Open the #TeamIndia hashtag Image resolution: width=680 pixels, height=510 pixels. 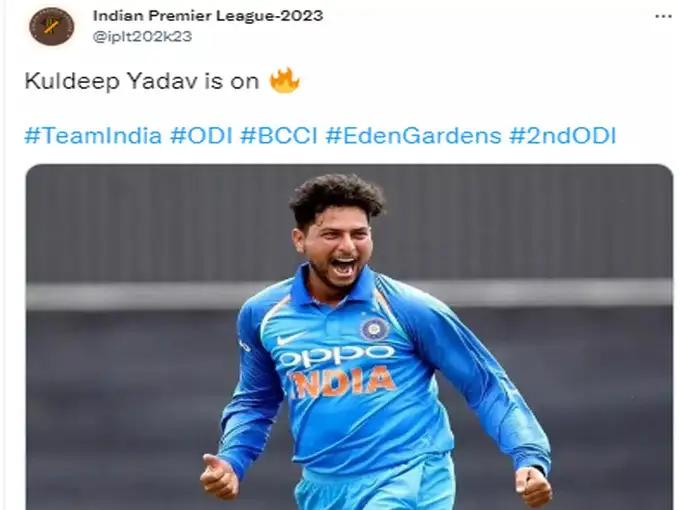point(93,136)
